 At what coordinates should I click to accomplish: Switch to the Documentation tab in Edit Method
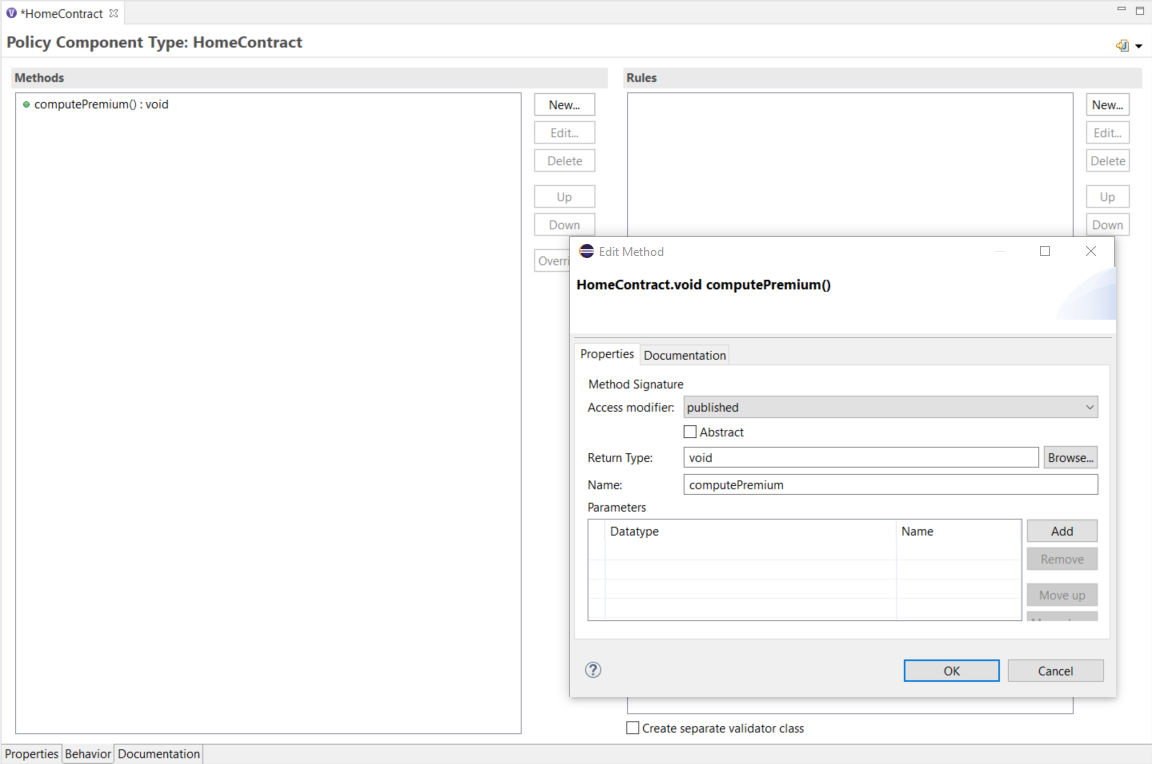coord(685,355)
